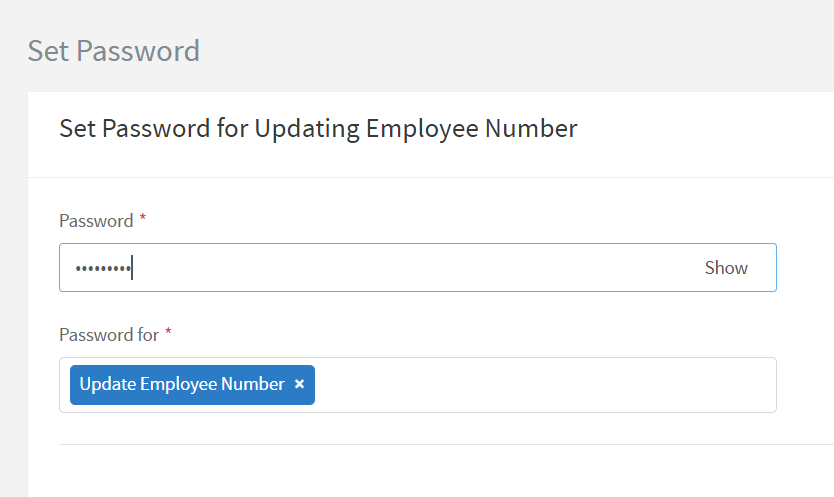
Task: Remove the Update Employee Number tag
Action: (x=299, y=385)
